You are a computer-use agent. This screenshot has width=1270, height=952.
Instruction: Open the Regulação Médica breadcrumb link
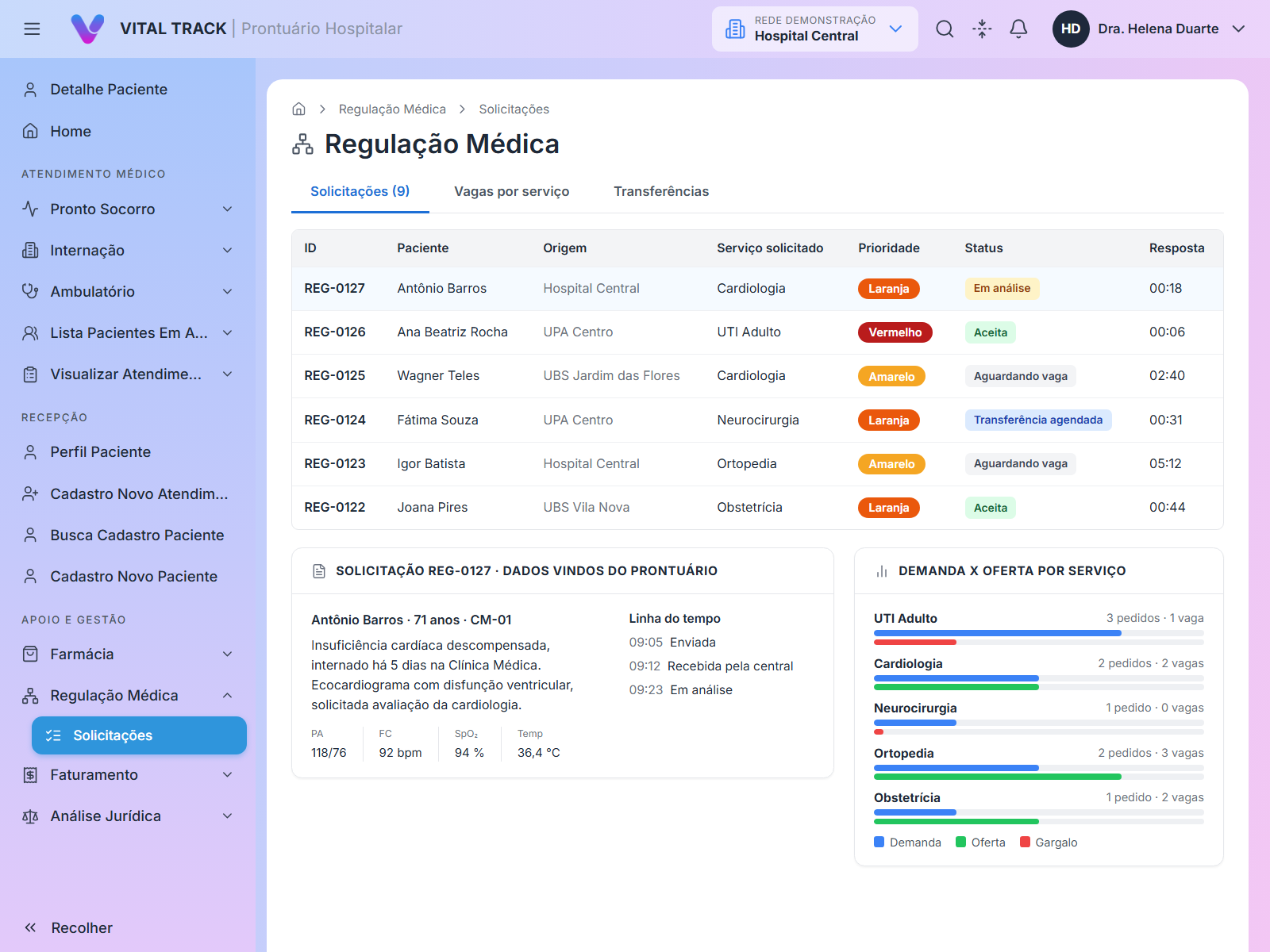click(392, 109)
